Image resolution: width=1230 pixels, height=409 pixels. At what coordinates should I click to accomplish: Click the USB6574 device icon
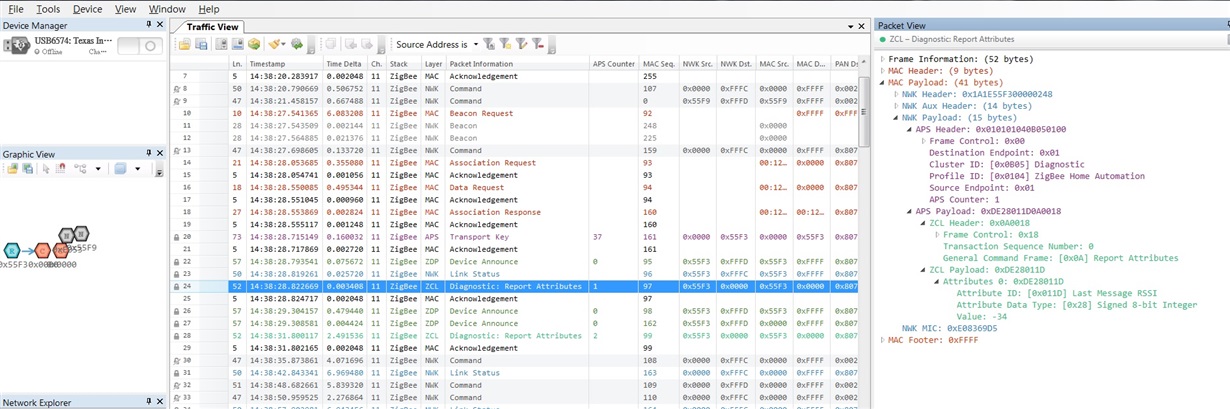(x=16, y=46)
